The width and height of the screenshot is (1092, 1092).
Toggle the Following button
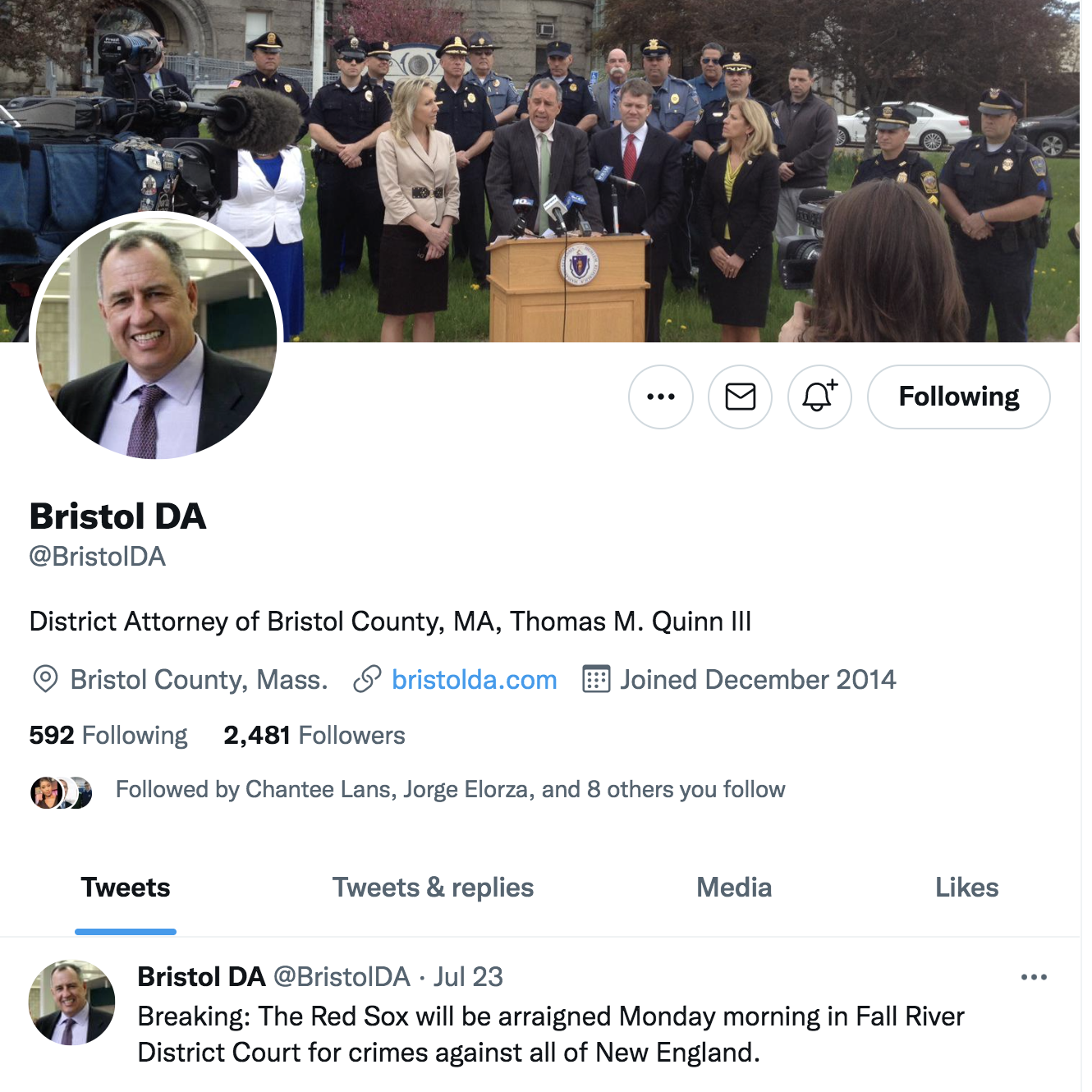[959, 397]
